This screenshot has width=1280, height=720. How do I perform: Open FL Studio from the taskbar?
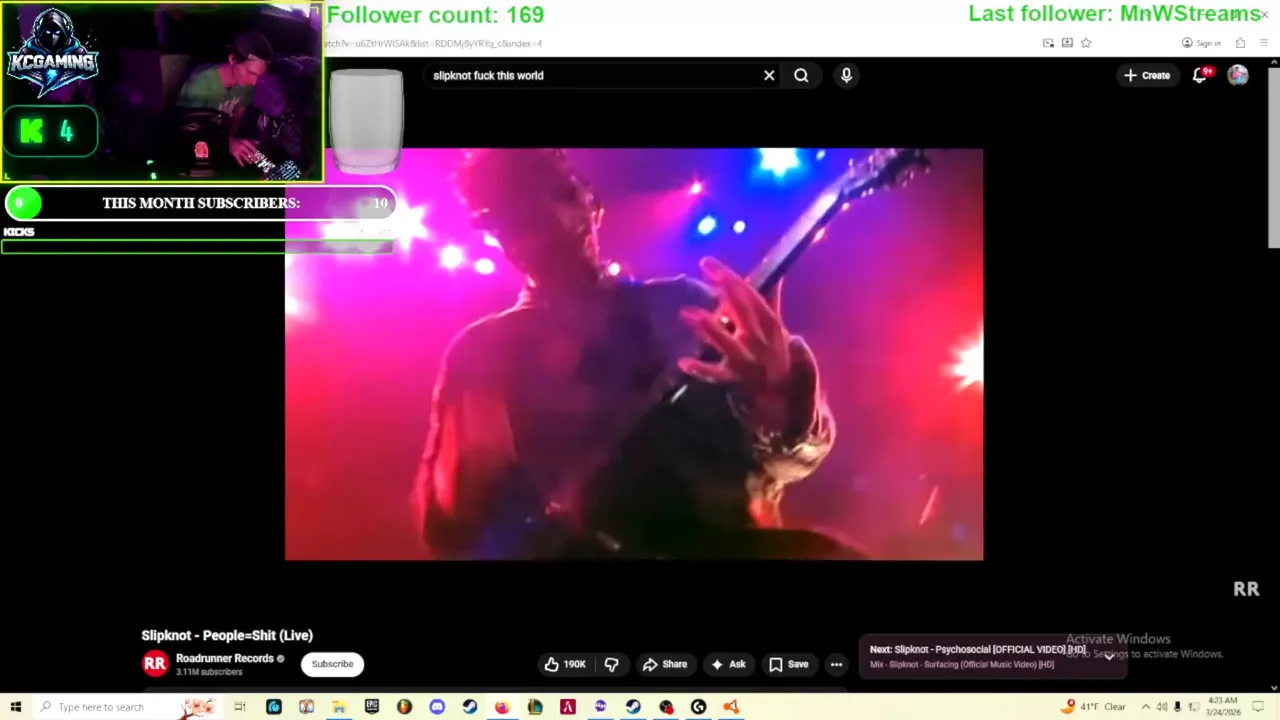(x=404, y=707)
